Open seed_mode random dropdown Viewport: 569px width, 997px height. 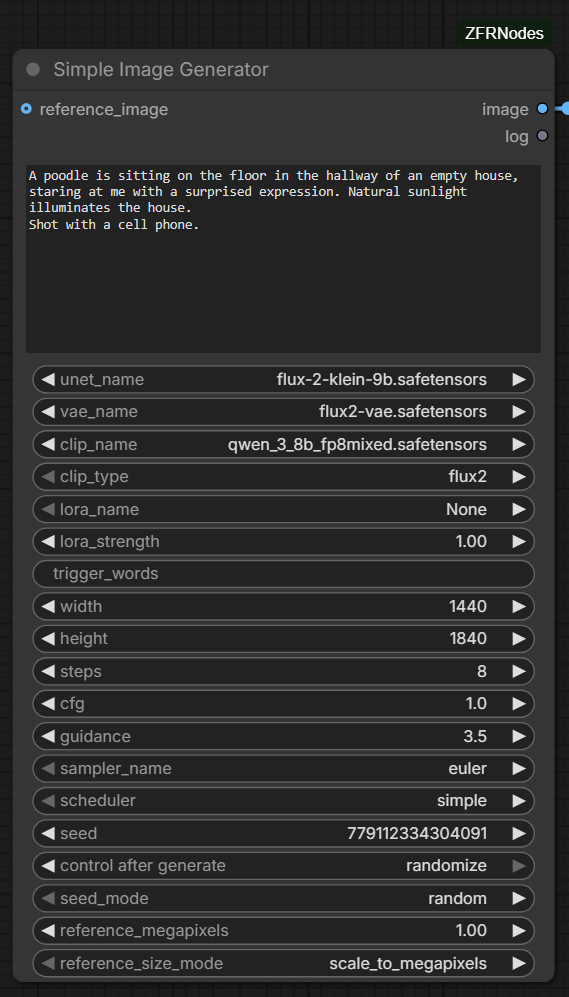click(x=284, y=898)
